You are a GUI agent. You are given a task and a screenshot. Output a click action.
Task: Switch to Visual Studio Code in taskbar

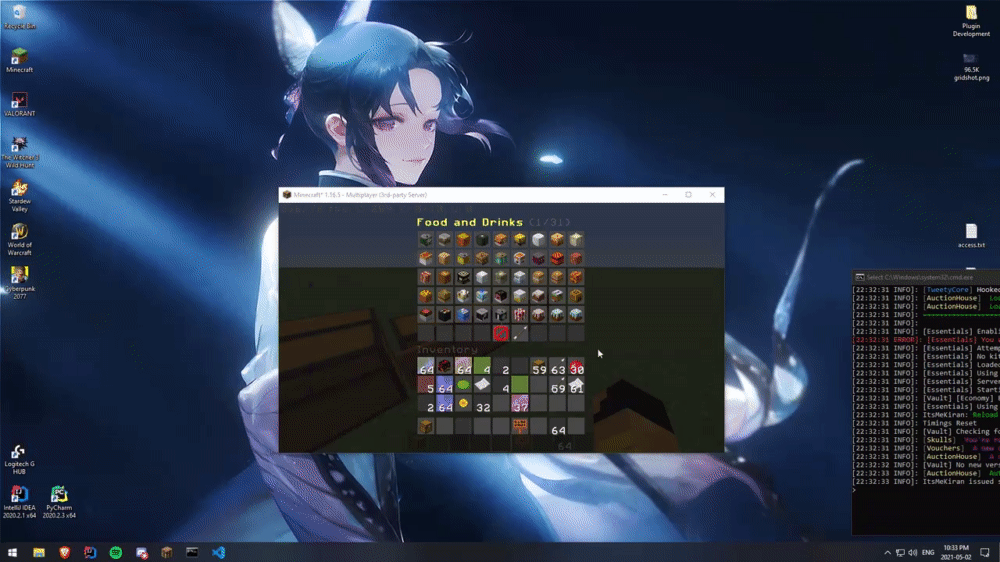218,552
